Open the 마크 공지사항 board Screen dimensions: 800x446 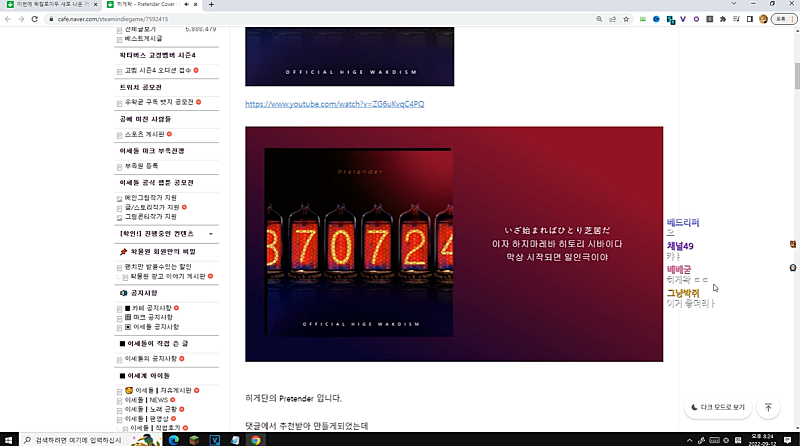coord(153,317)
